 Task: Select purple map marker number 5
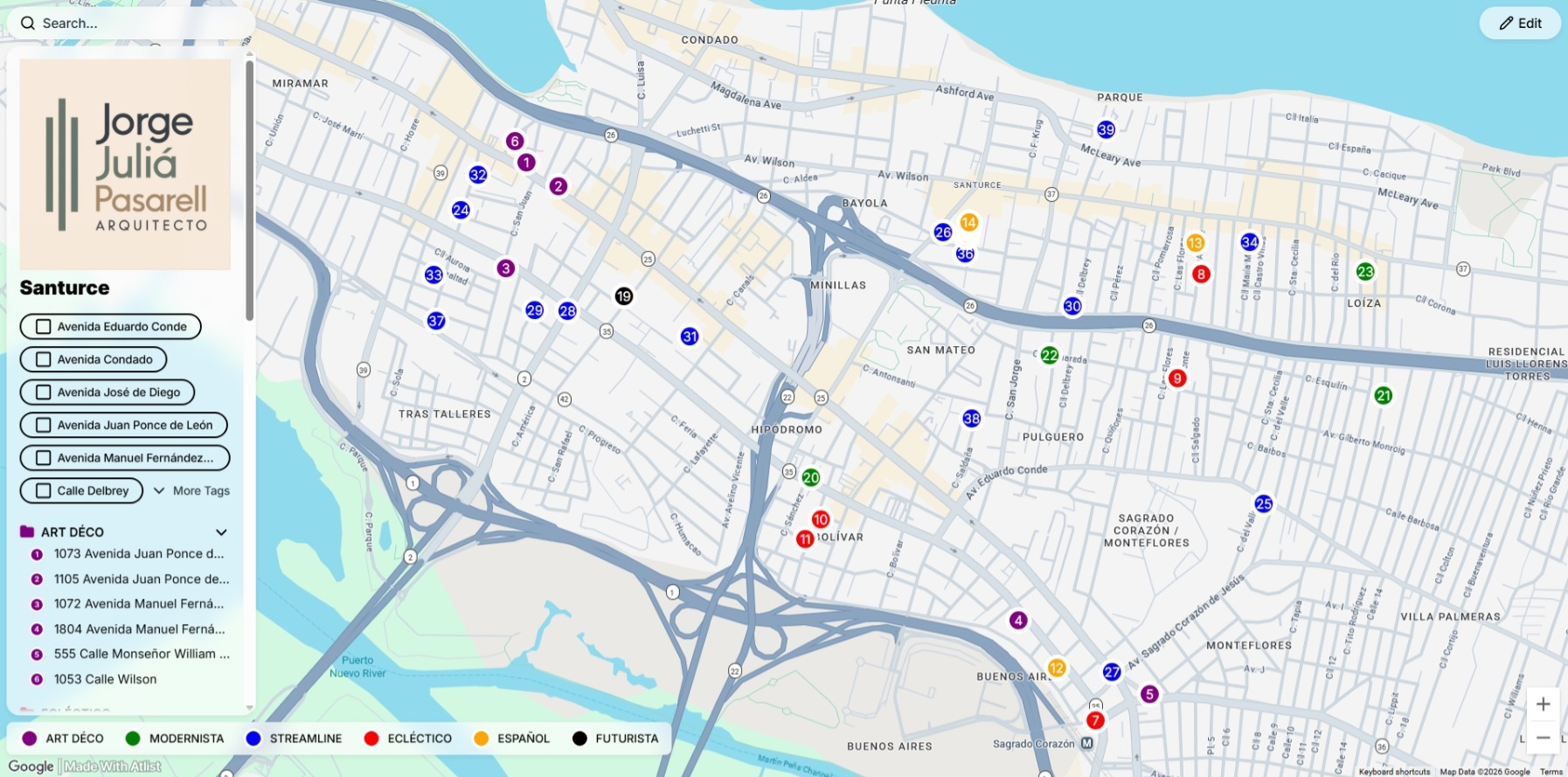point(1149,694)
